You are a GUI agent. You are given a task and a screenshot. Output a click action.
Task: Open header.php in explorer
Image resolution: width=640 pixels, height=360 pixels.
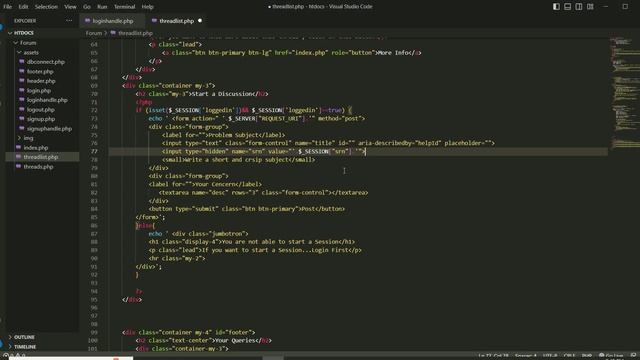point(41,81)
